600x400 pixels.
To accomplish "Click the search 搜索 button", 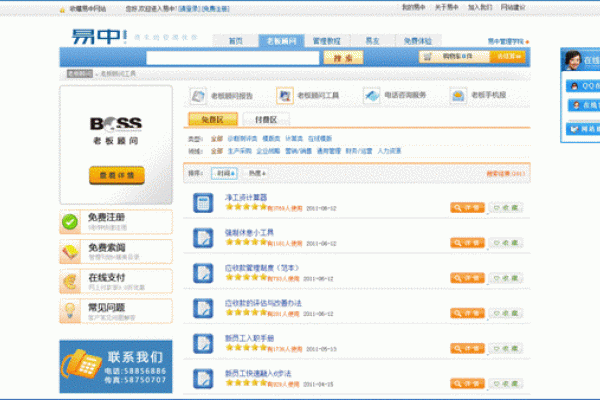I will [x=343, y=58].
